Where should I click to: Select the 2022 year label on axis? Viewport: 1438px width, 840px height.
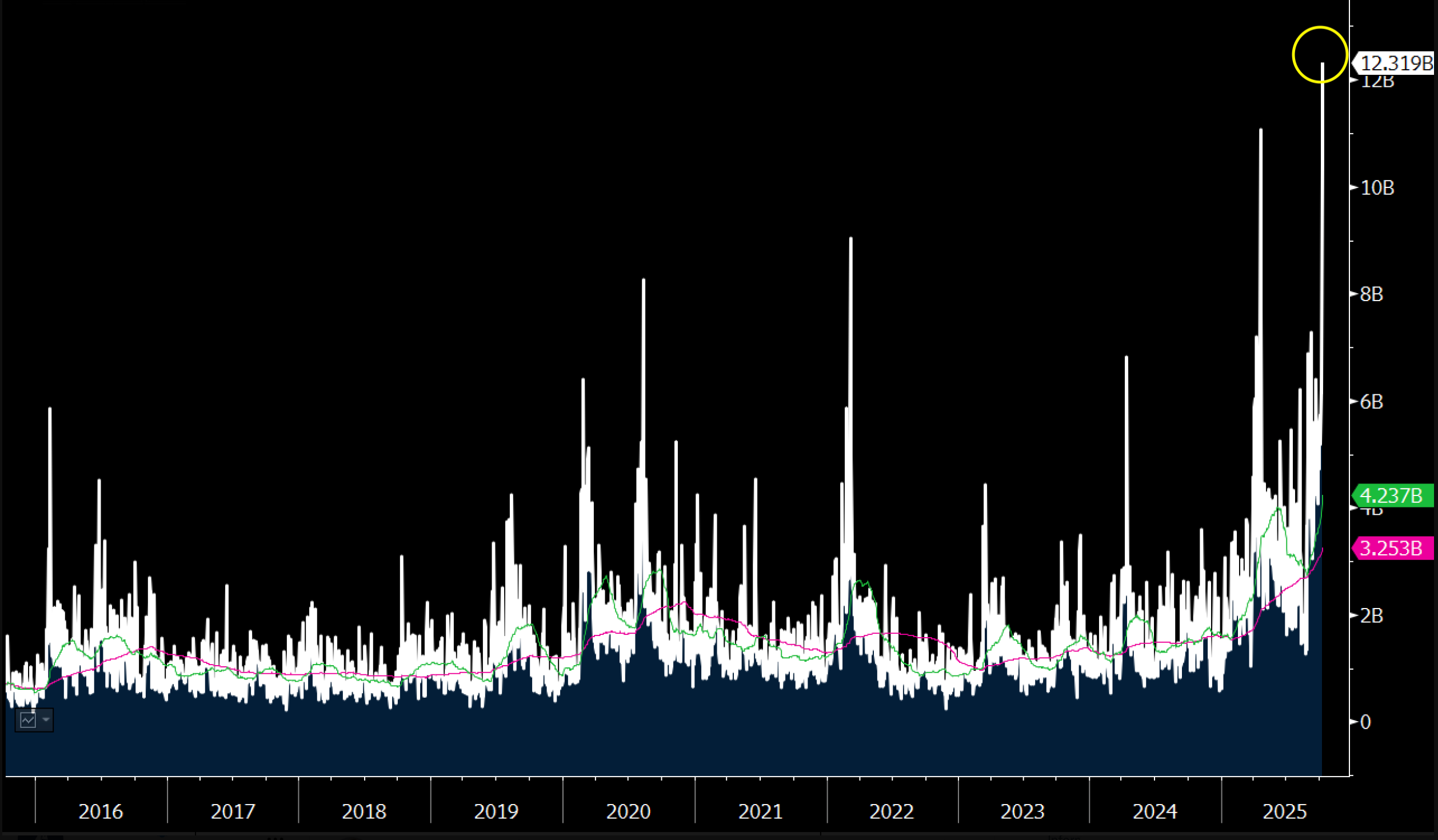(892, 811)
